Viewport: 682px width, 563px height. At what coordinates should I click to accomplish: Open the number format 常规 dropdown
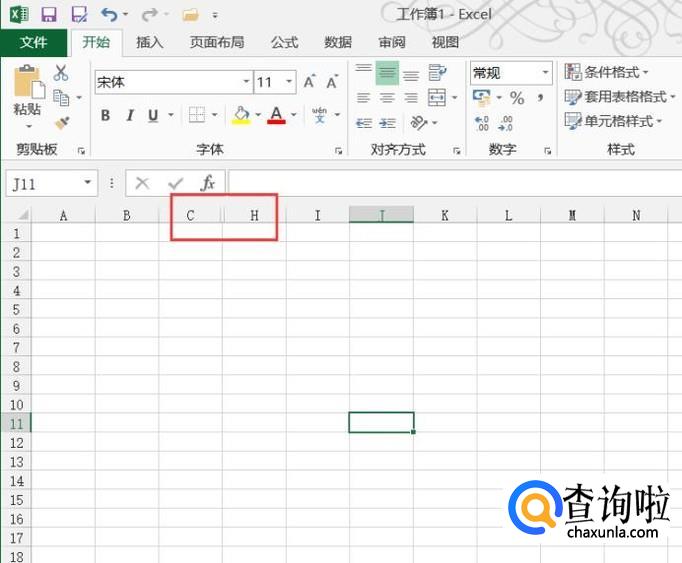(545, 72)
